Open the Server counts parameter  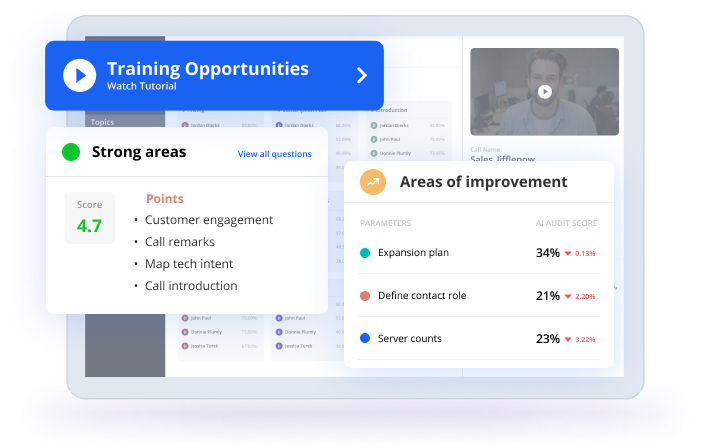tap(410, 339)
